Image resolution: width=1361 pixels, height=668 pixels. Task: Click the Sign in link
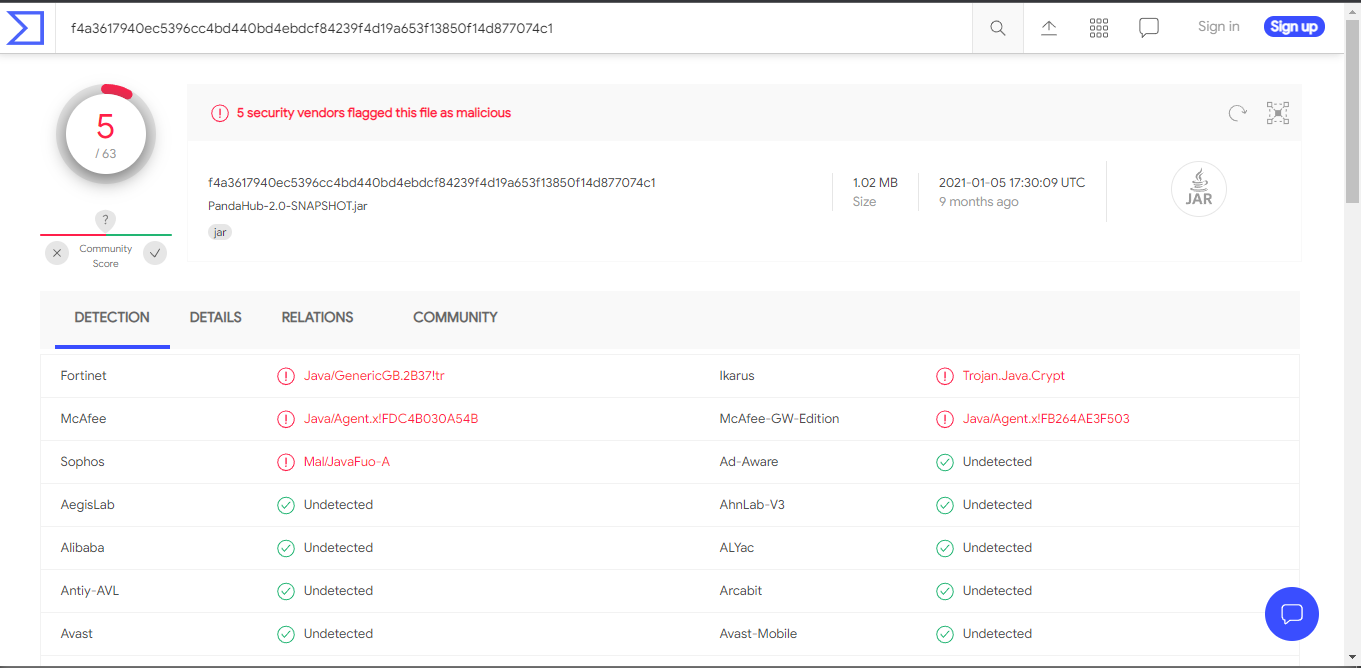[1219, 27]
